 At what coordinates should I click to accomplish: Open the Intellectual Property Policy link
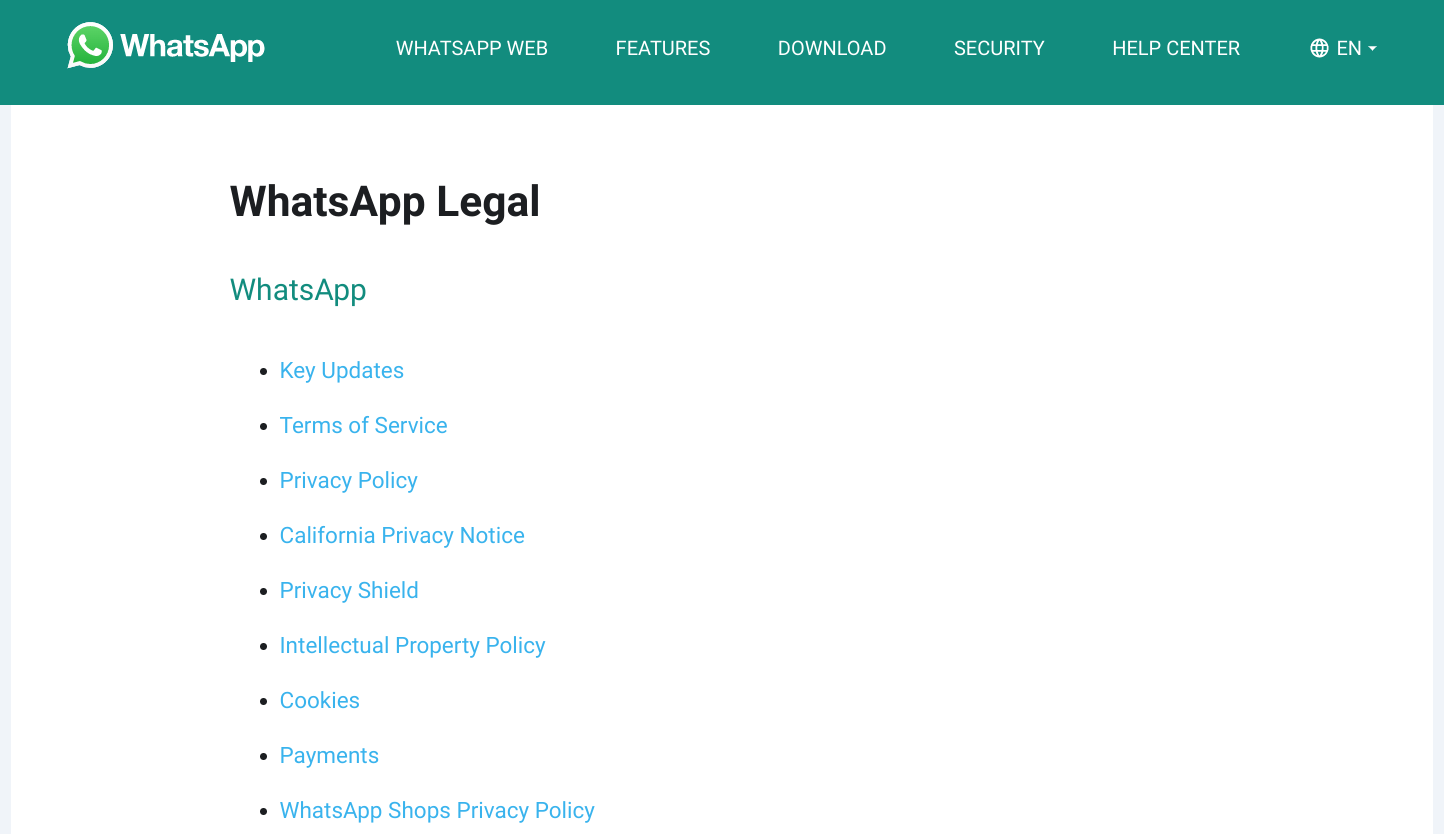413,645
